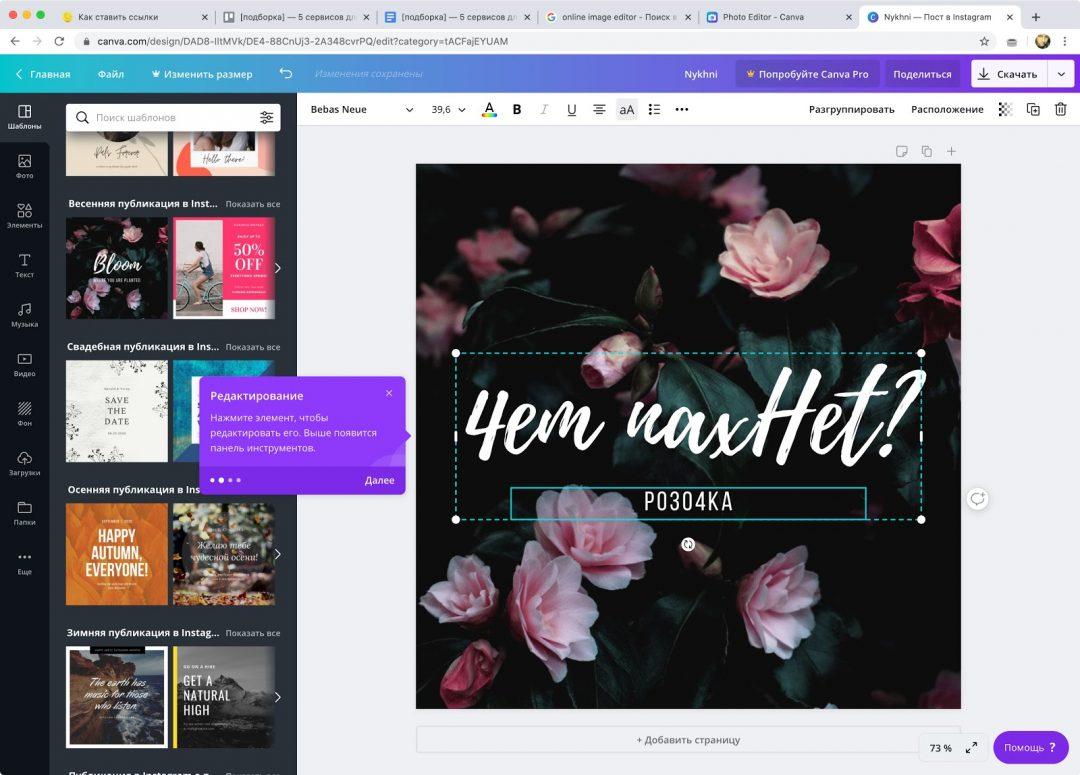Open the Музыка panel

[x=23, y=315]
